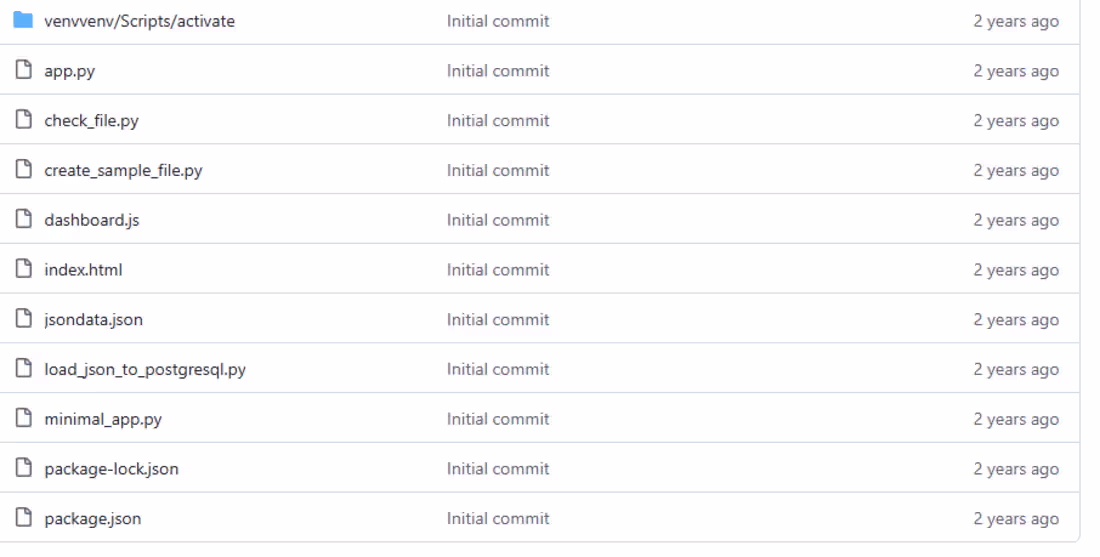
Task: Open Initial commit for minimal_app.py row
Action: 498,419
